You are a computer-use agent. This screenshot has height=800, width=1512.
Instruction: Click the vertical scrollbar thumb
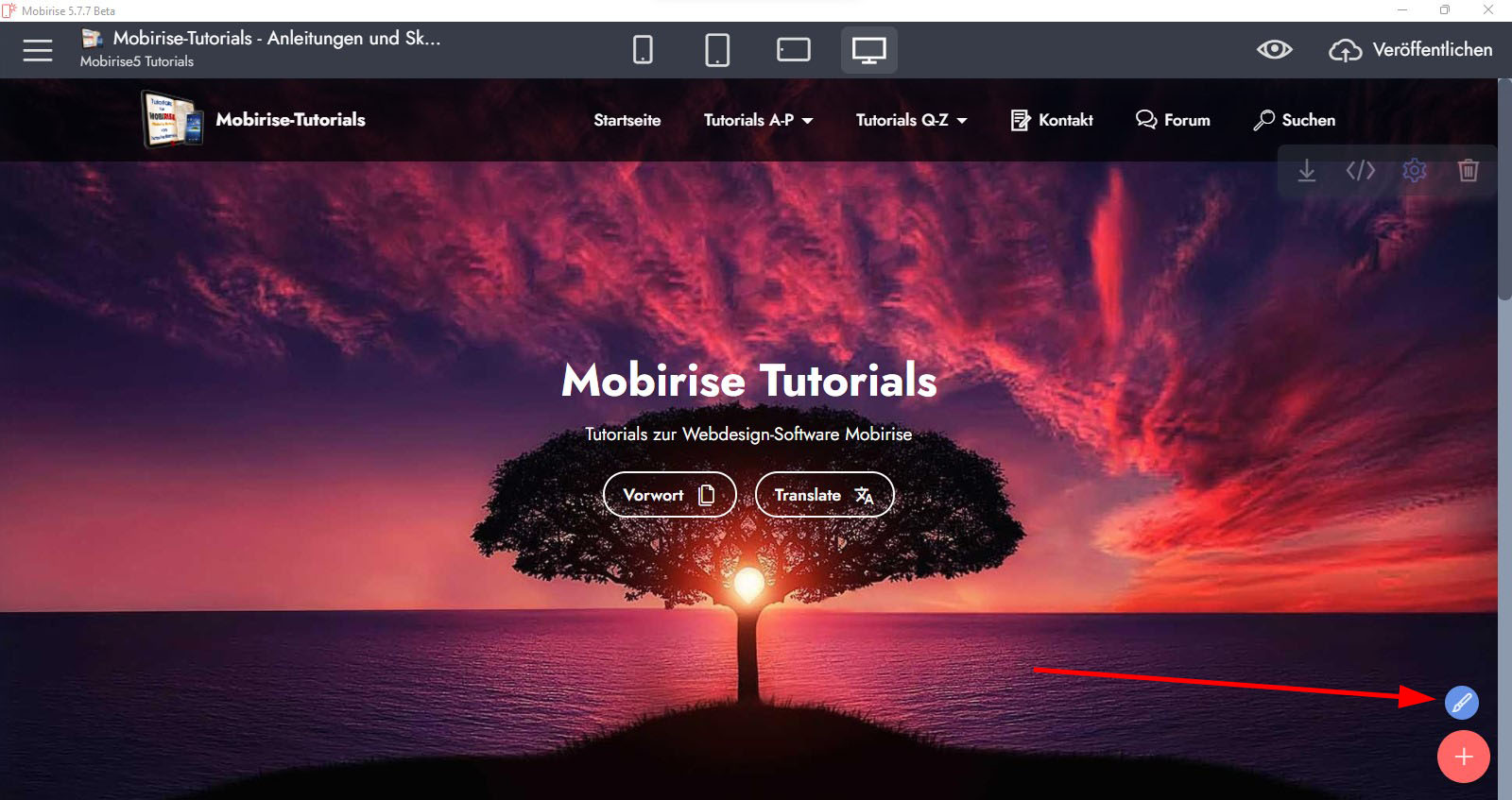(1504, 190)
